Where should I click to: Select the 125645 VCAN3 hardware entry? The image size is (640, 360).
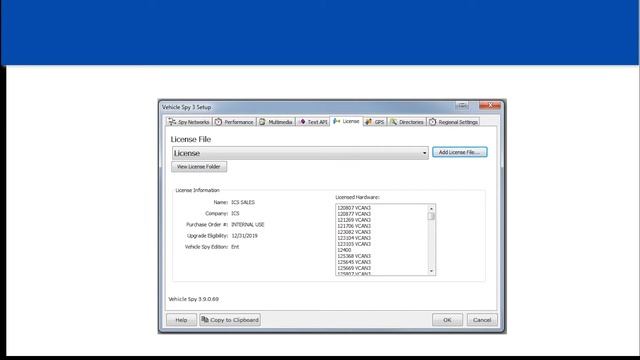pos(354,262)
